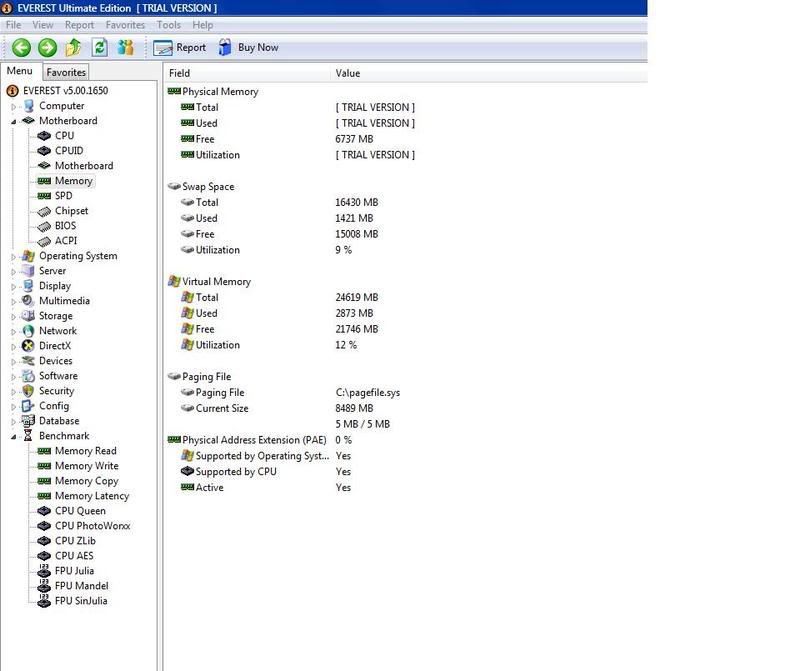
Task: Open the Help menu
Action: coord(203,25)
